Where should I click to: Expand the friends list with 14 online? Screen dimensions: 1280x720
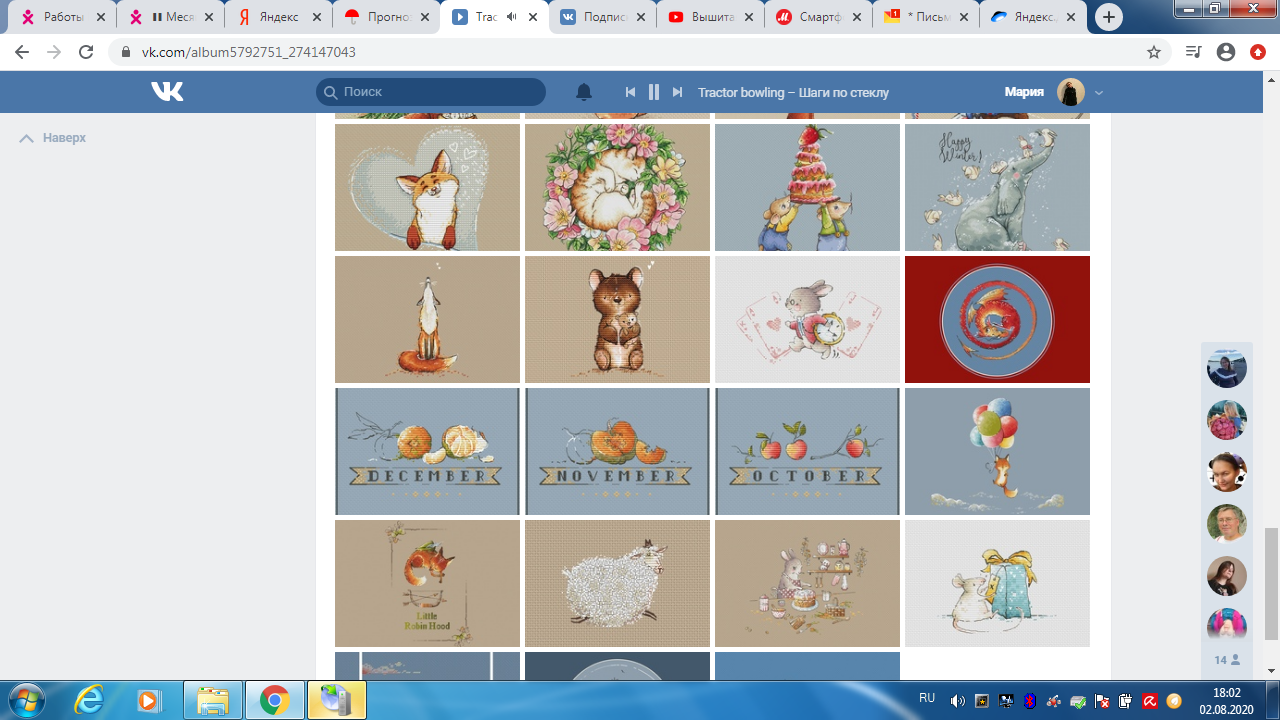1227,660
